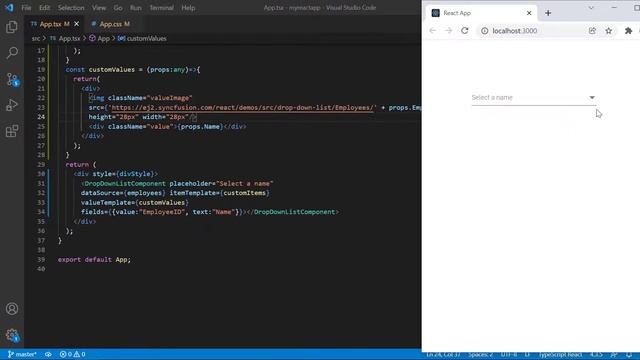
Task: Click 'customValues' in the const declaration line
Action: (111, 69)
